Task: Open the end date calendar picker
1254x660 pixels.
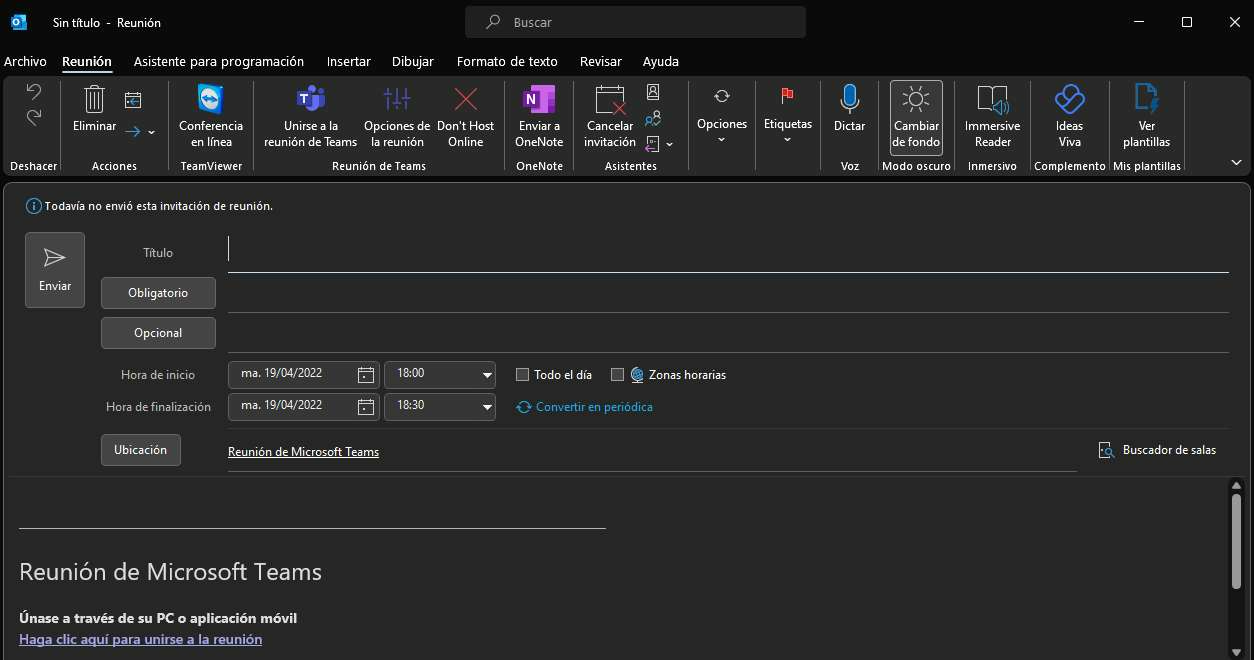Action: (366, 407)
